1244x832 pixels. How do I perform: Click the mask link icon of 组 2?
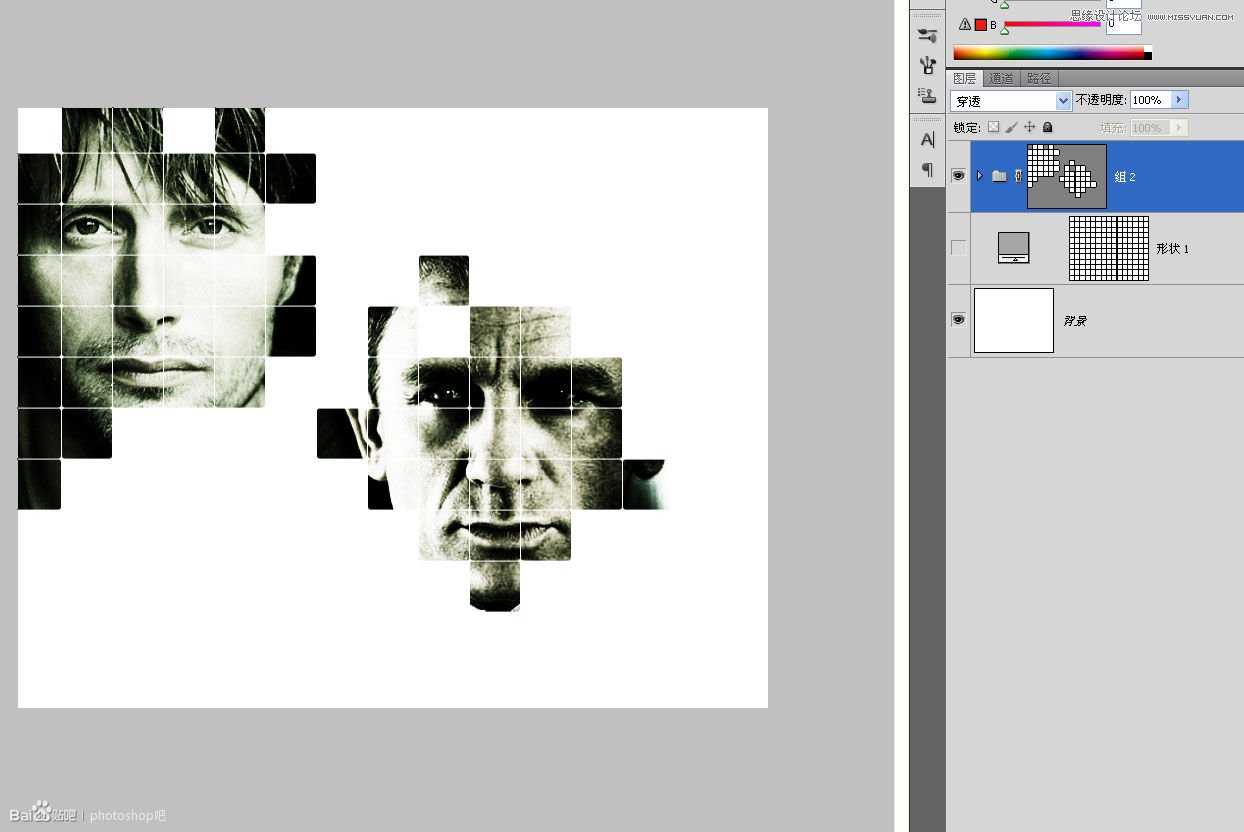click(x=1019, y=176)
